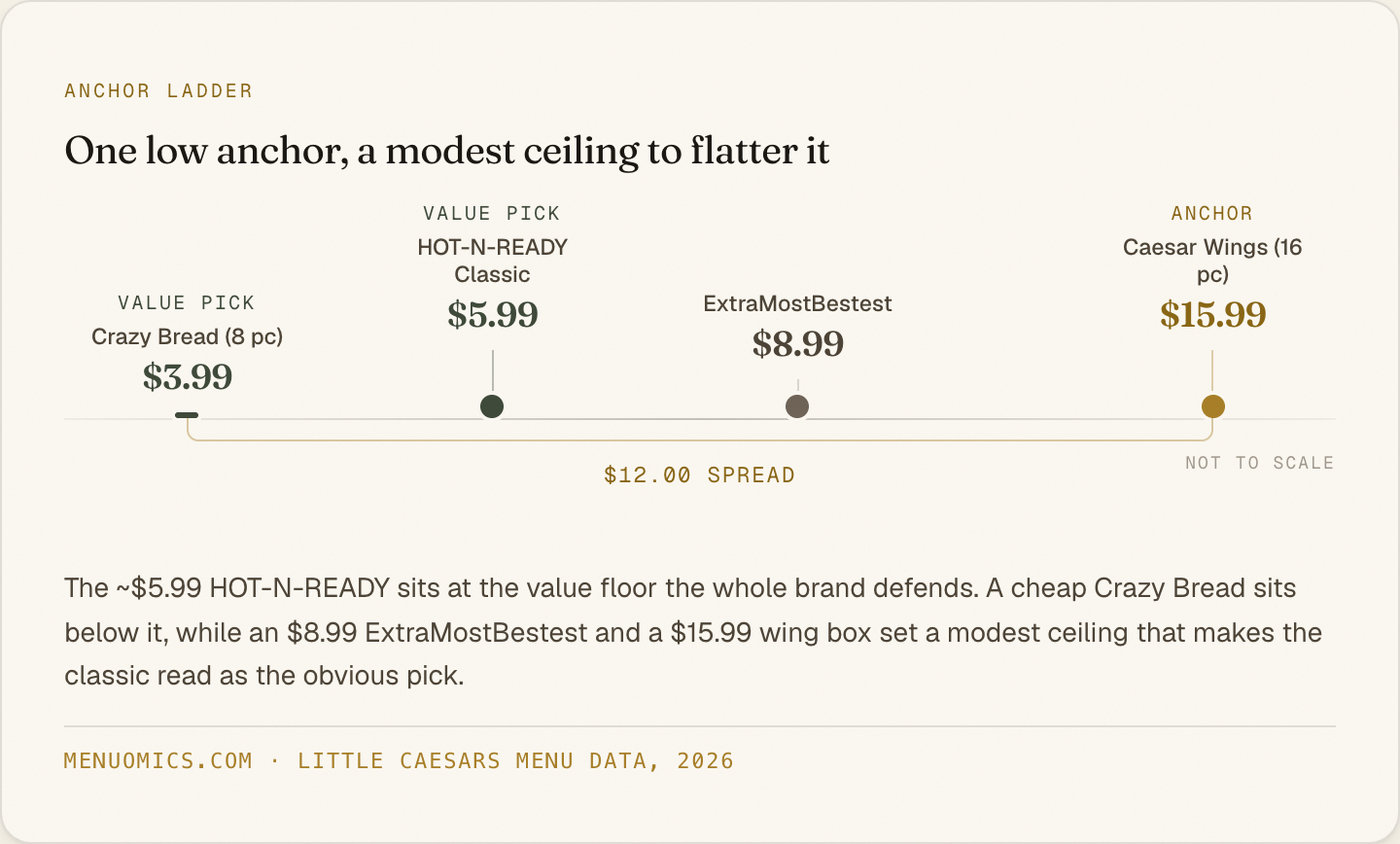Click the chart title about low anchor

pyautogui.click(x=447, y=151)
